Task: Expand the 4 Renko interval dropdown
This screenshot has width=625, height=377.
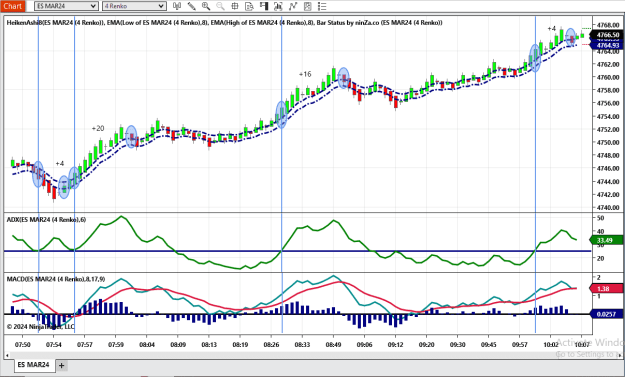Action: (134, 6)
